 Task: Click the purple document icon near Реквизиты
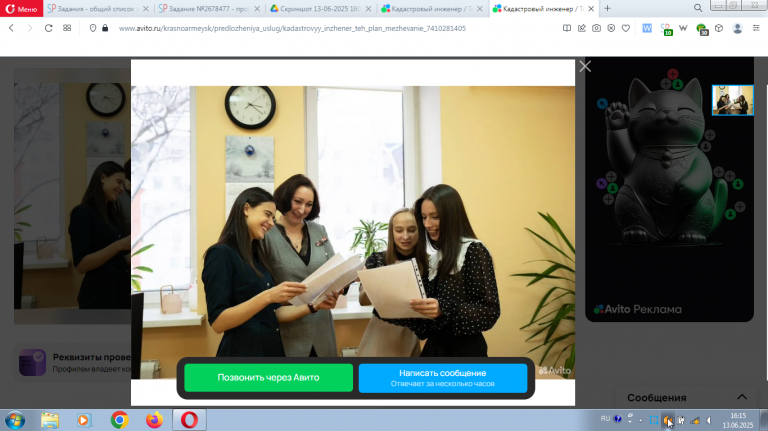tap(32, 362)
